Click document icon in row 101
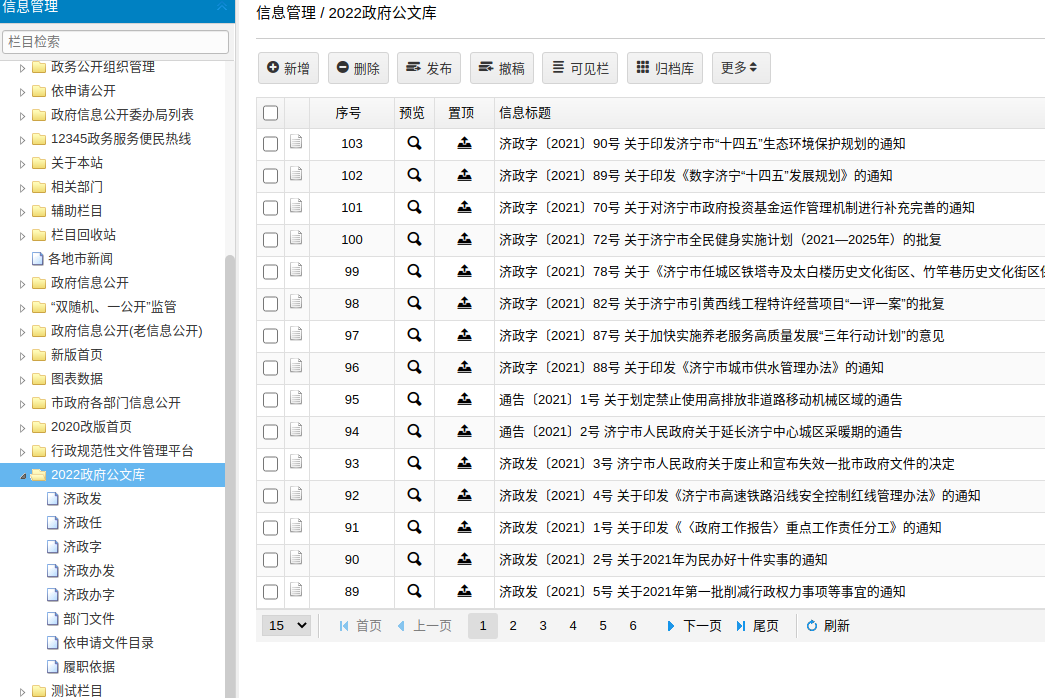1045x698 pixels. [x=297, y=205]
